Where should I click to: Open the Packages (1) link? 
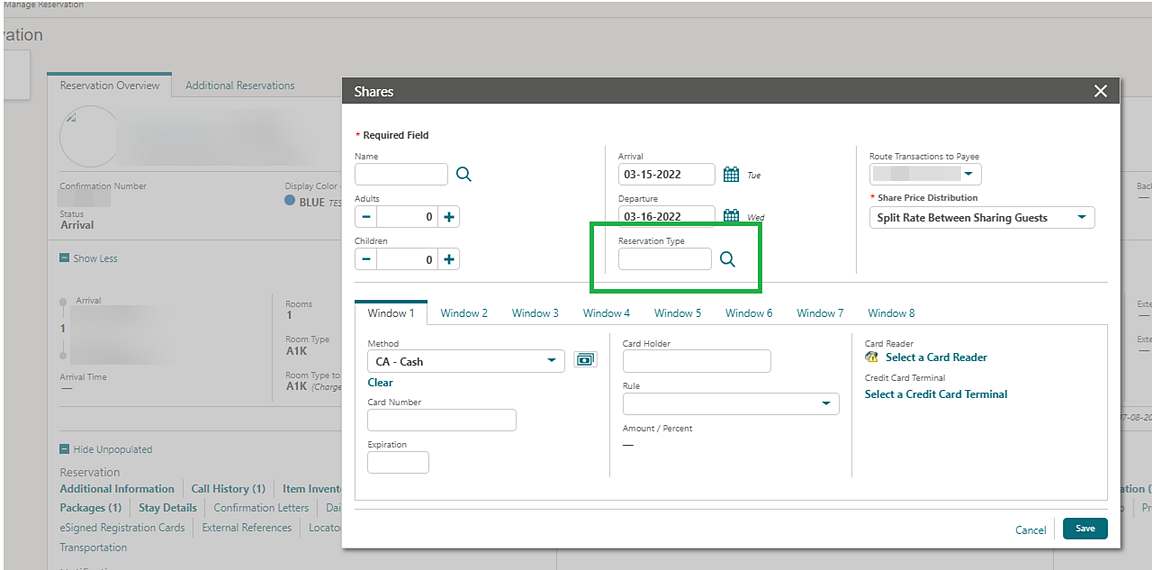pyautogui.click(x=90, y=508)
